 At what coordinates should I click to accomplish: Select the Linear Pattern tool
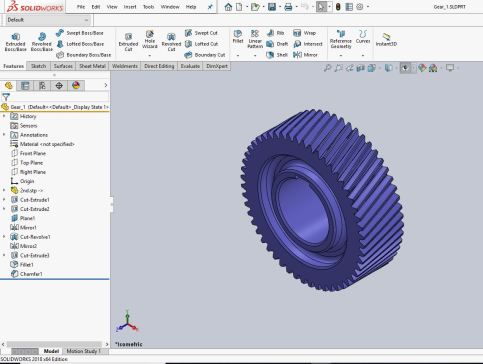[255, 39]
